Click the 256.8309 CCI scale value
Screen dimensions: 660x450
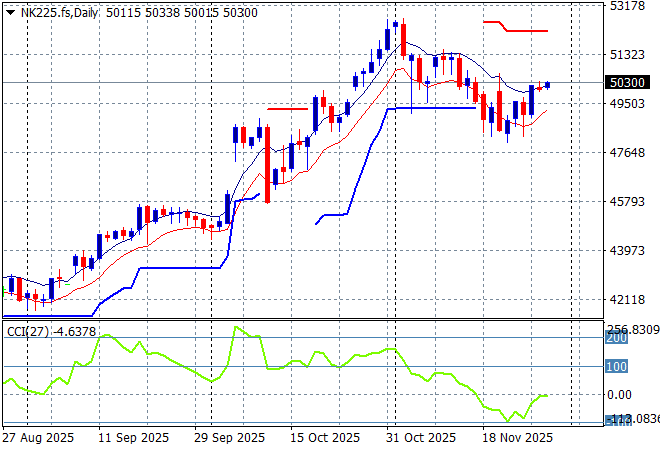[632, 329]
